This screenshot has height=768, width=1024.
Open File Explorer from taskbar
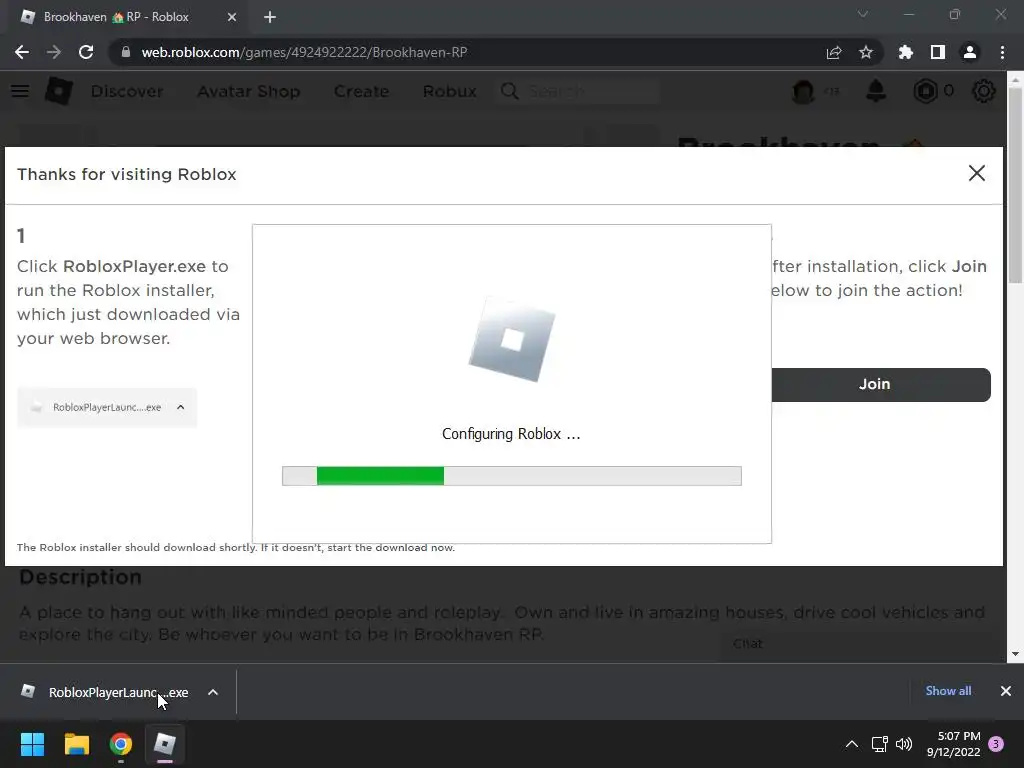[76, 744]
